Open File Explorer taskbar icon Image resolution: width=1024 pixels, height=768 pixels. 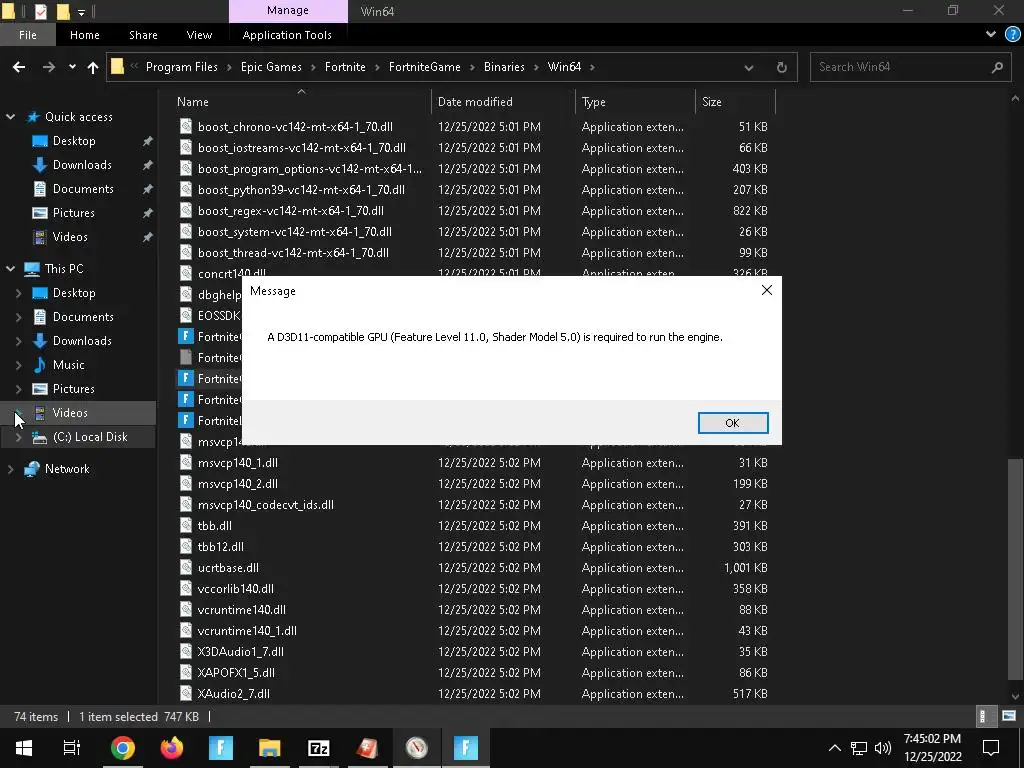point(269,748)
